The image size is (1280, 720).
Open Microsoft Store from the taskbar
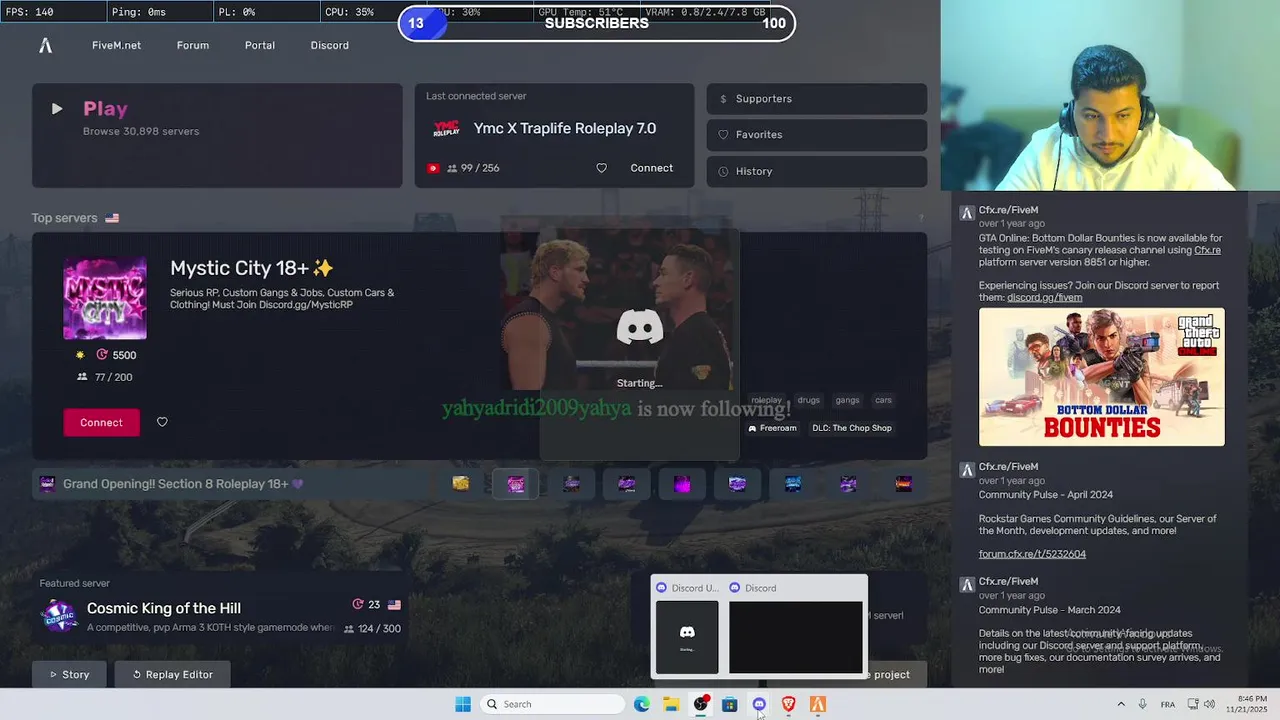pyautogui.click(x=730, y=704)
